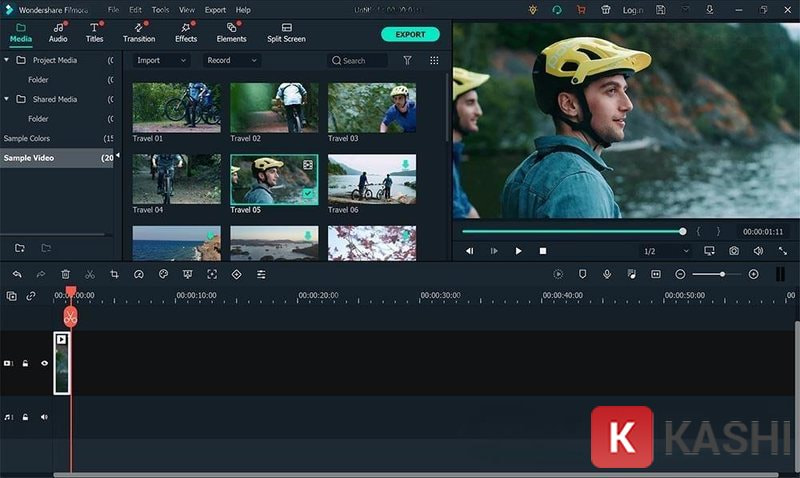Select the crop tool icon
800x478 pixels.
114,274
